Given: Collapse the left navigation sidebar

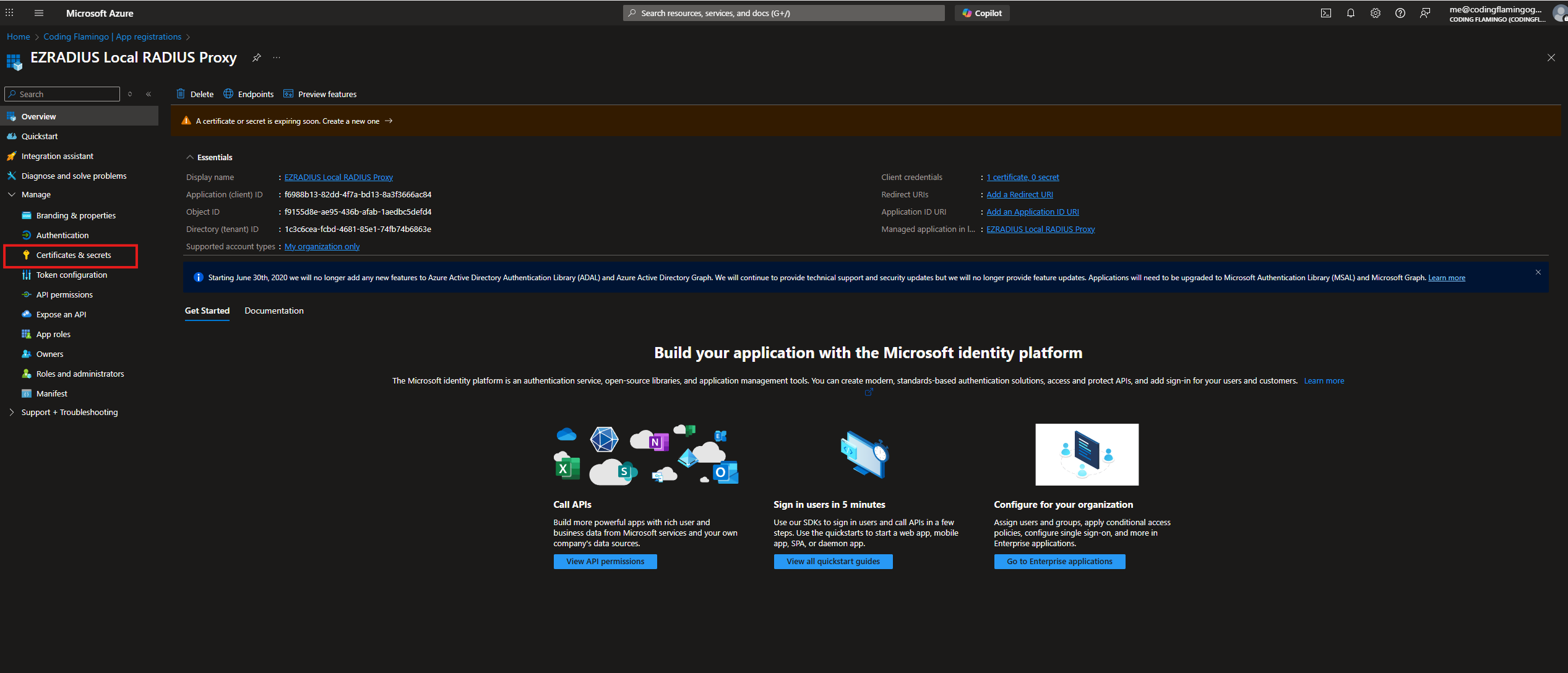Looking at the screenshot, I should (149, 94).
